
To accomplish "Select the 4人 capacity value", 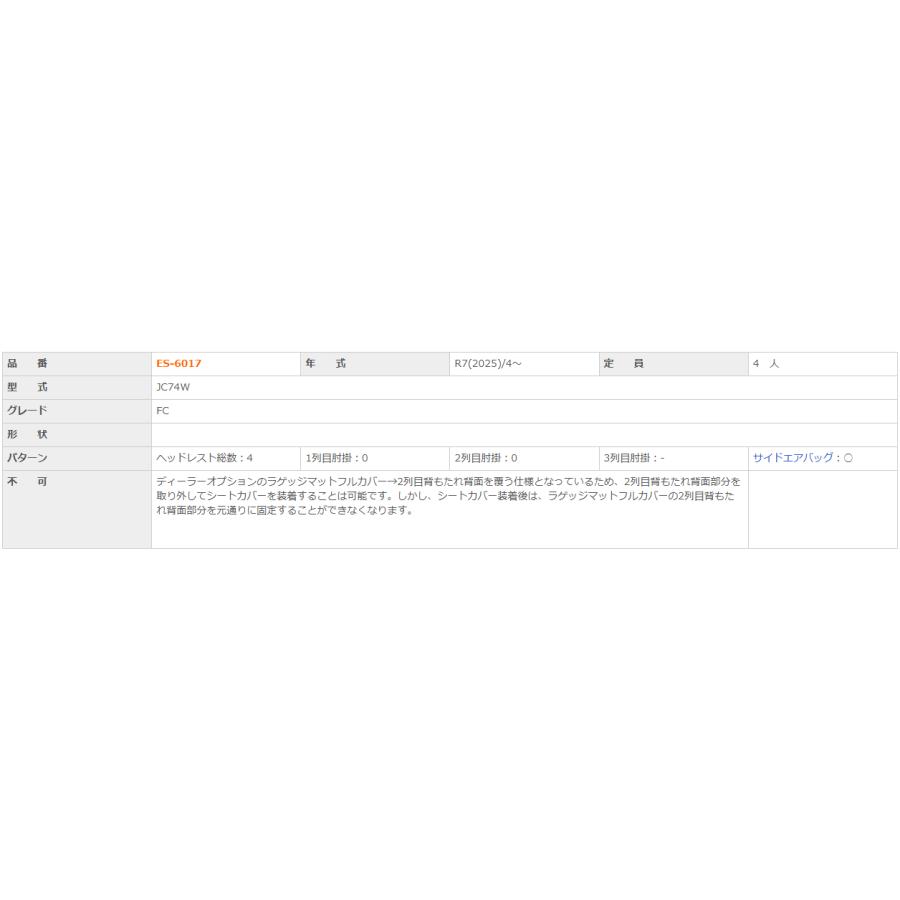I will tap(767, 364).
